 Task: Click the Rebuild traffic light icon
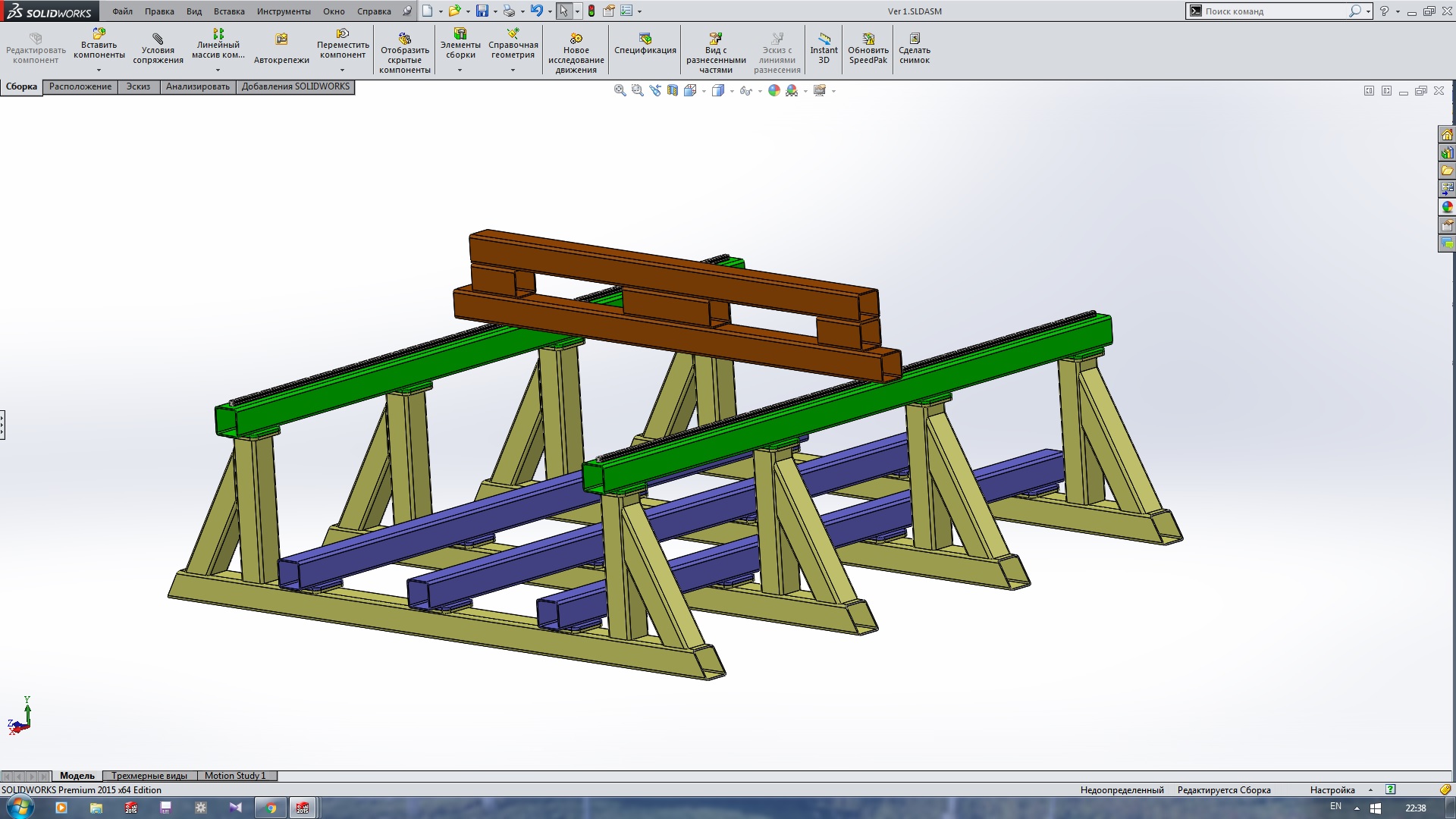591,11
